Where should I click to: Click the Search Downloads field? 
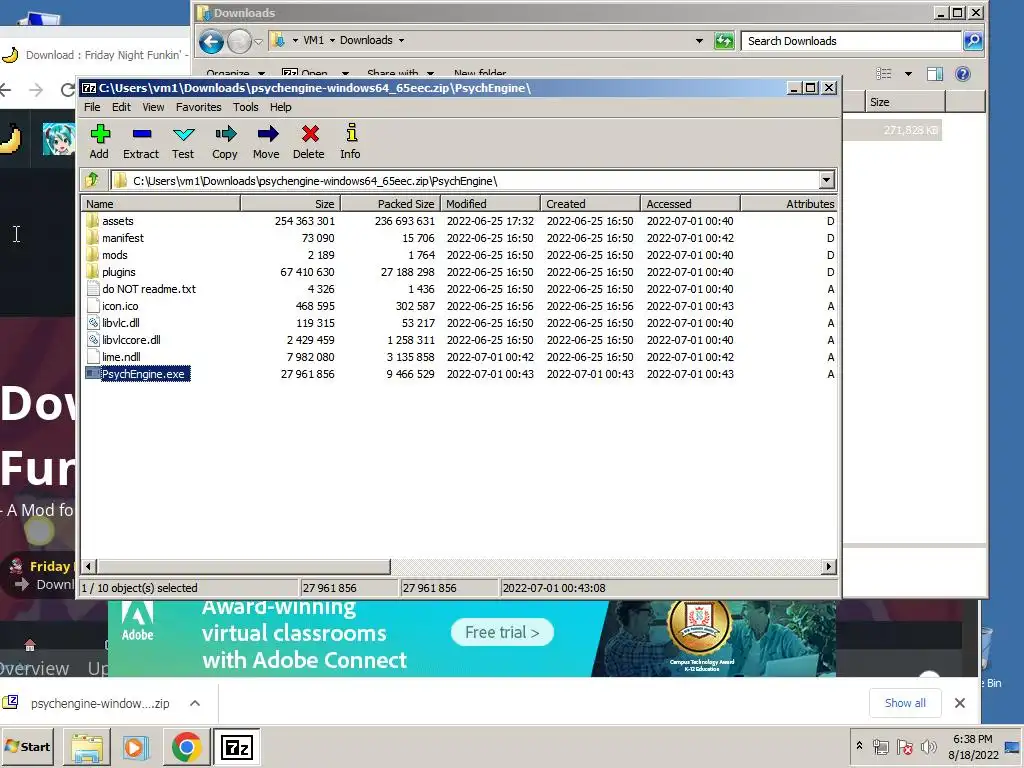point(852,41)
